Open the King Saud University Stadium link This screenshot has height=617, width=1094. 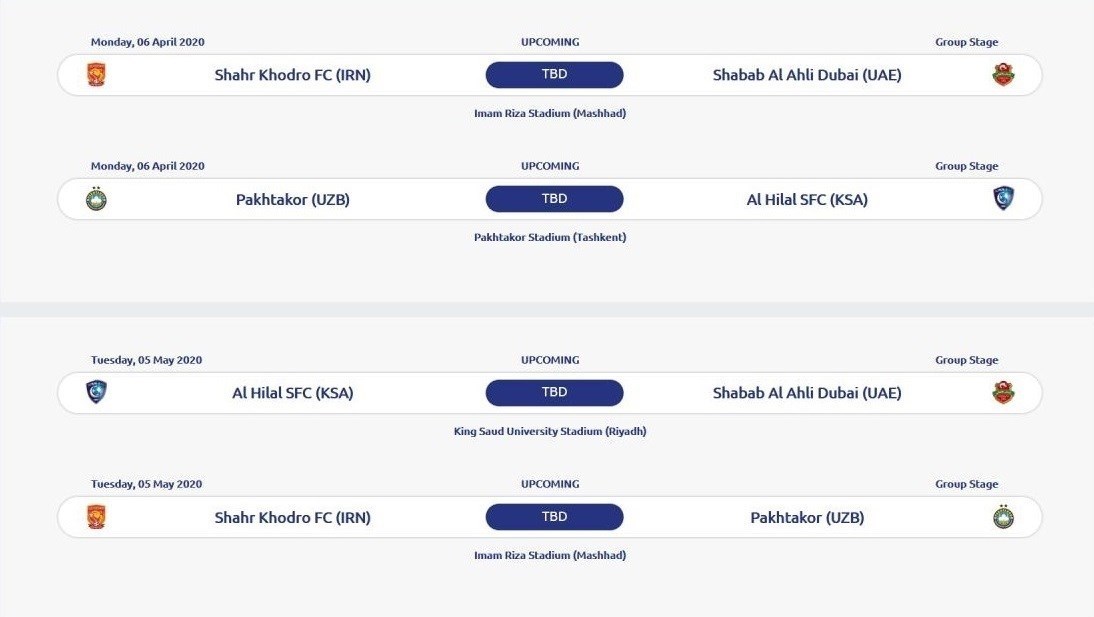tap(550, 430)
